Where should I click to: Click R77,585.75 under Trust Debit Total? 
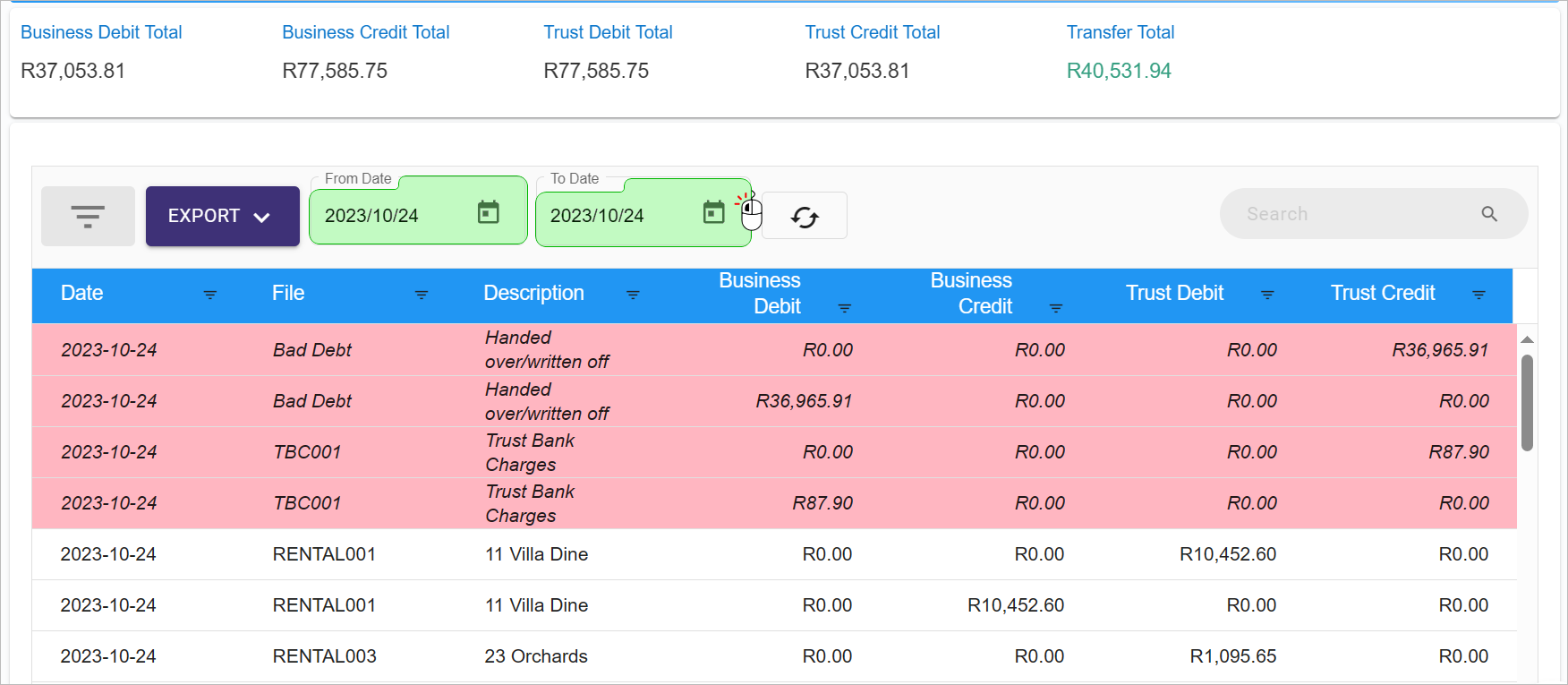(x=596, y=71)
